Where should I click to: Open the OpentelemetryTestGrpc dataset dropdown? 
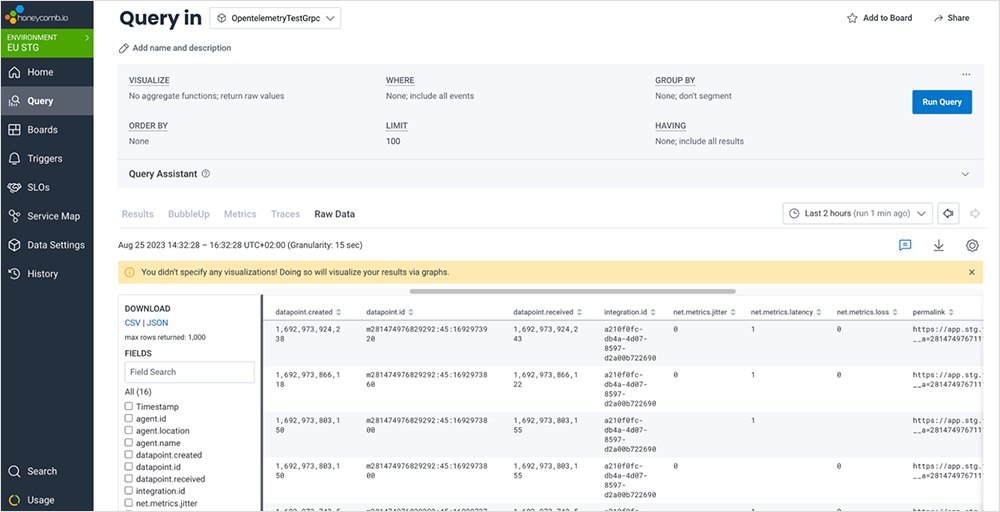point(276,18)
